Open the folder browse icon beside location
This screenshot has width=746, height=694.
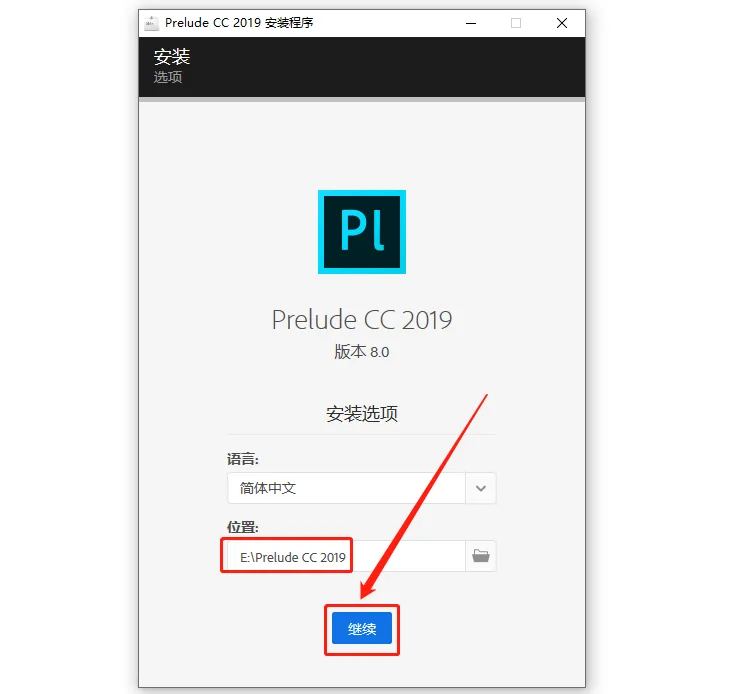coord(481,556)
